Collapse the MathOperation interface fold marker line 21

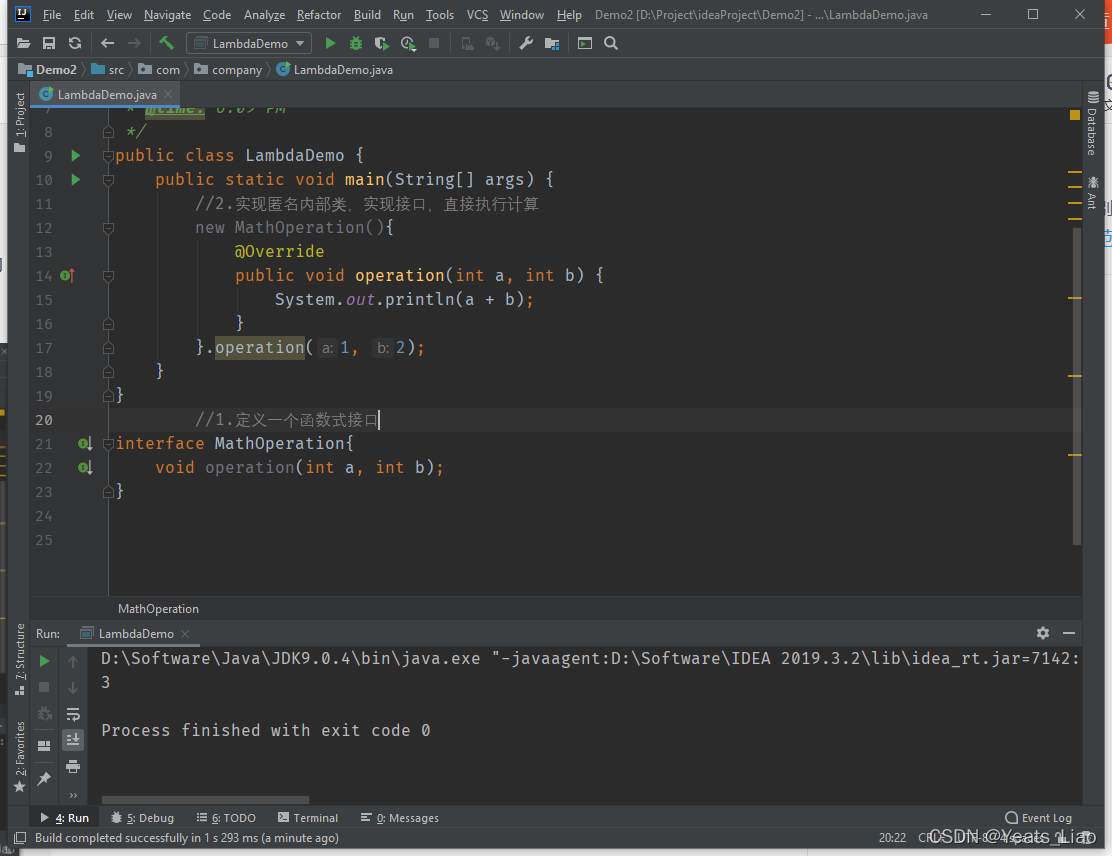(x=109, y=444)
